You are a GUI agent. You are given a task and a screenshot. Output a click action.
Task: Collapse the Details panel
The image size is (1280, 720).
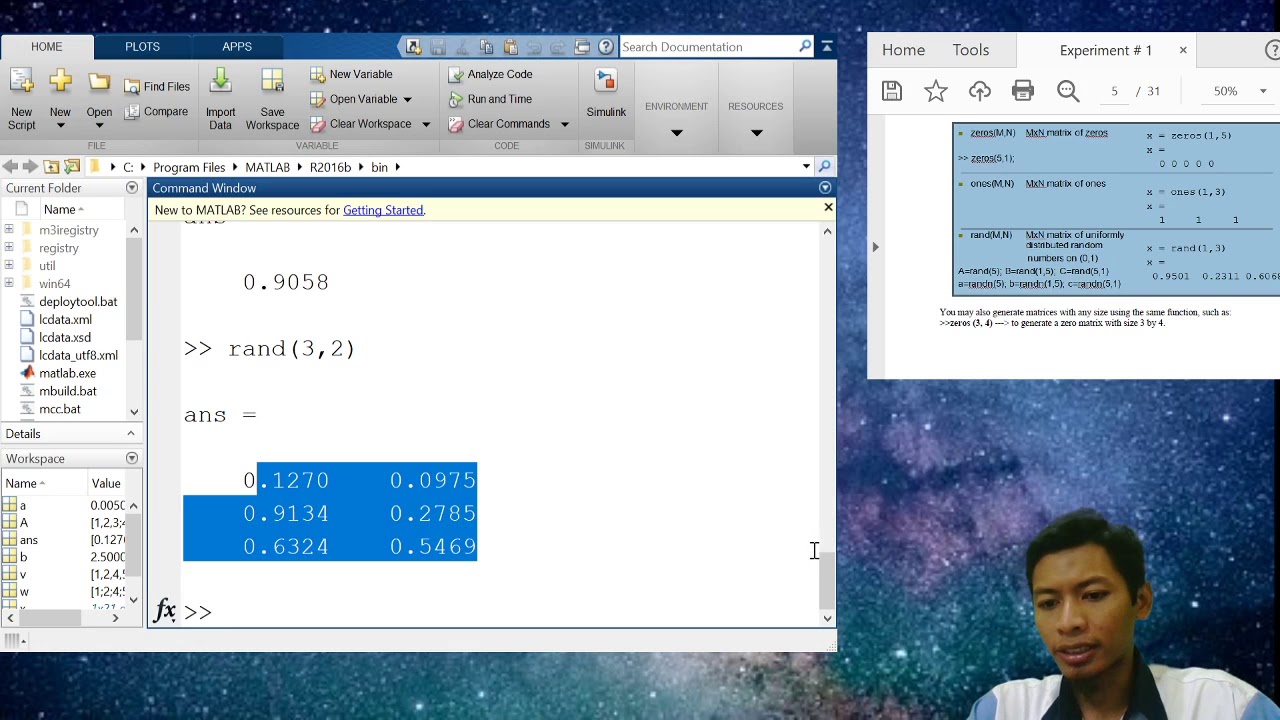click(130, 434)
